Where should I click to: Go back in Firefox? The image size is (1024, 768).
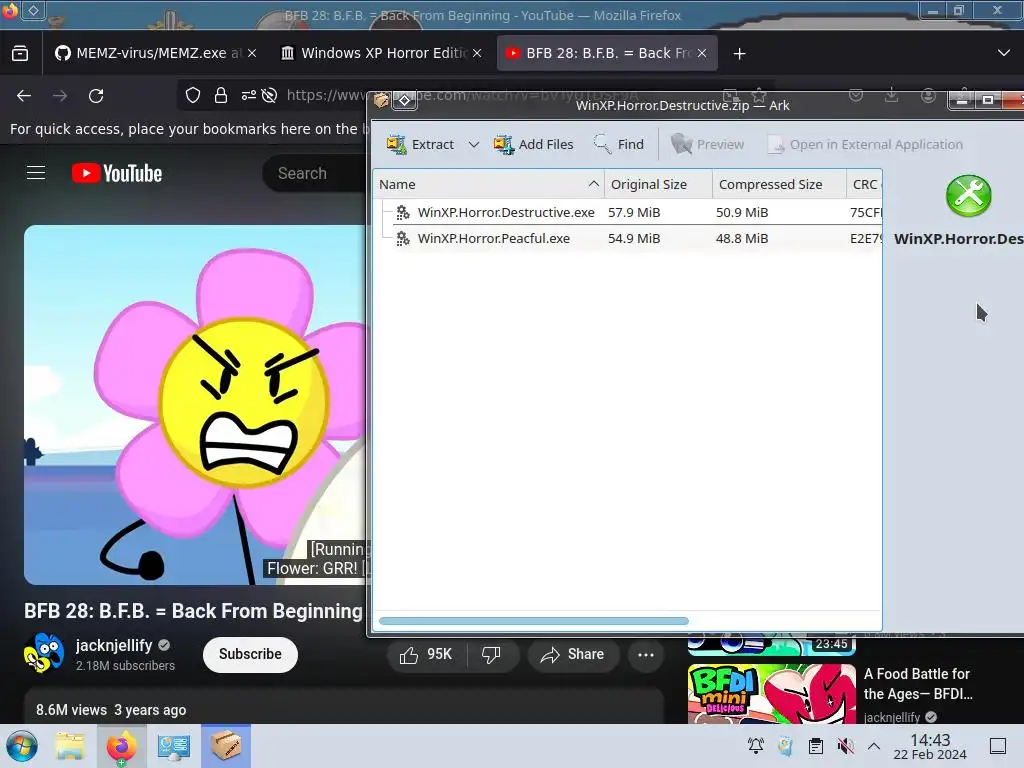24,96
